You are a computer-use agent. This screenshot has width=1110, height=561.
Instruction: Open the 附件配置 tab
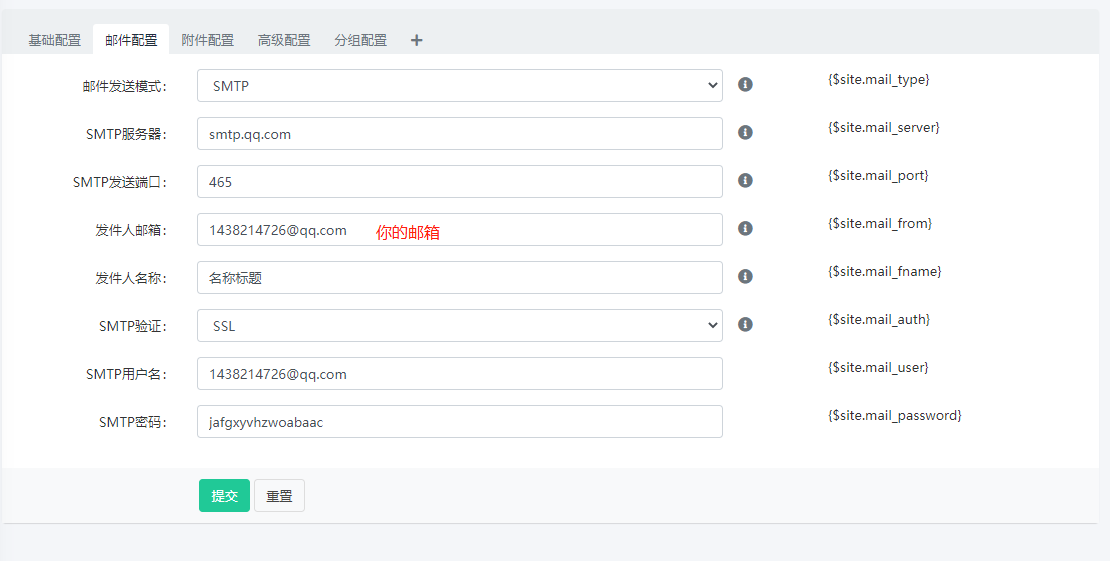pyautogui.click(x=207, y=40)
